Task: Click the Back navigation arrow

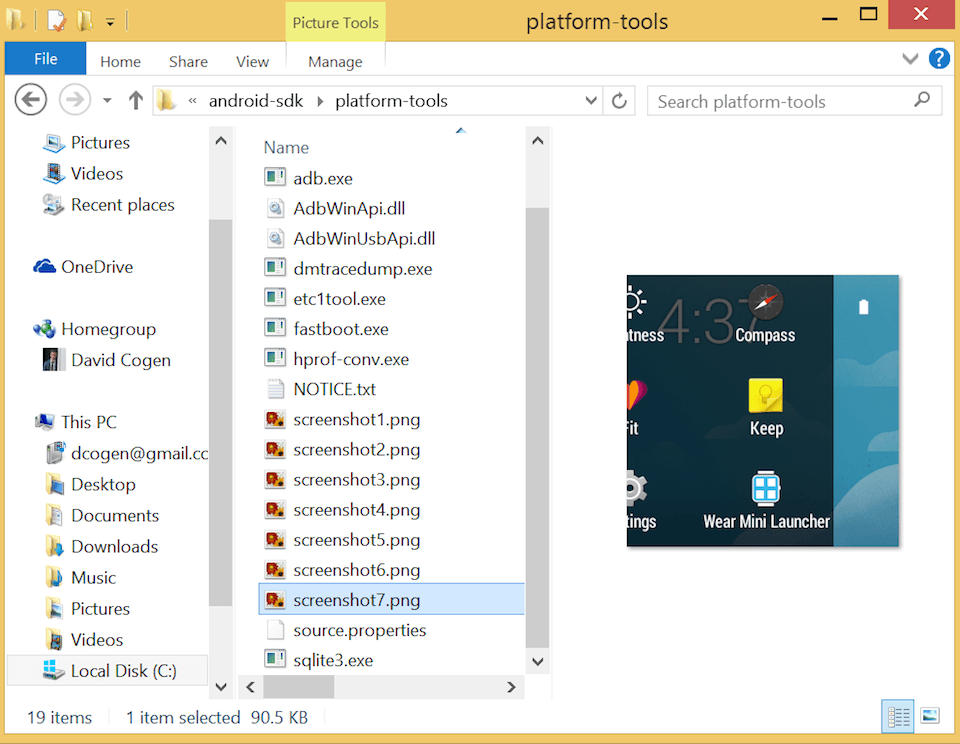Action: [31, 100]
